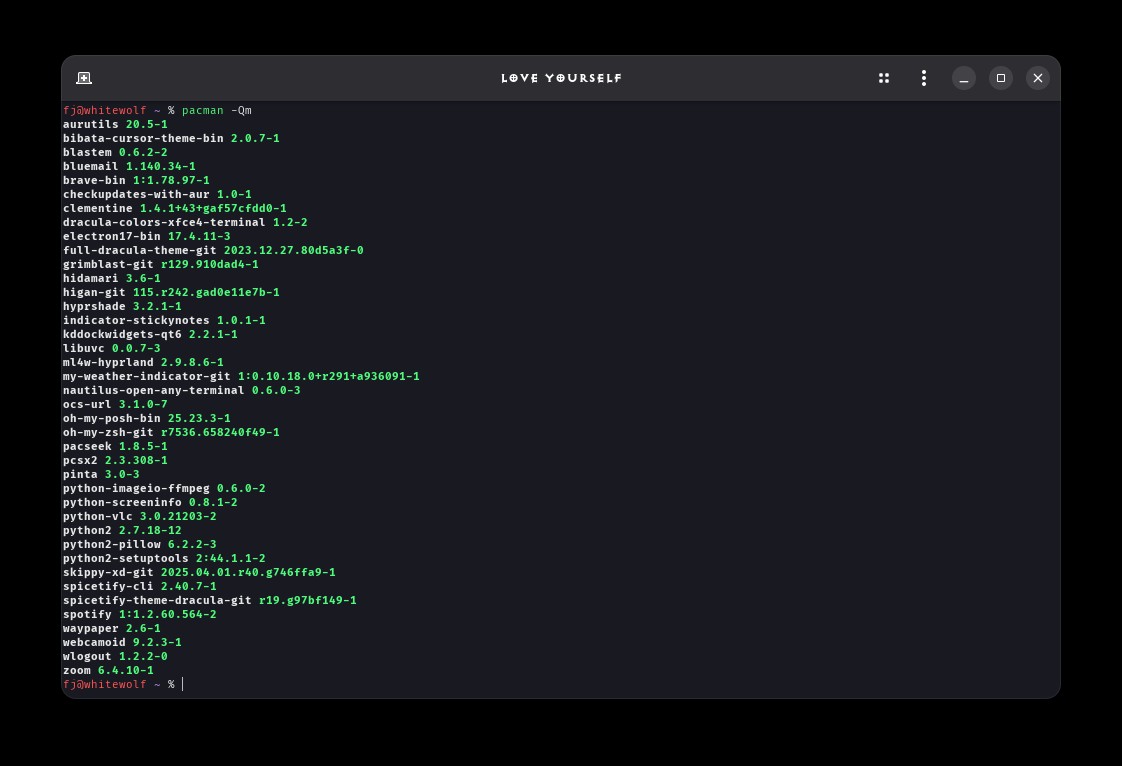Select the skippy-xd-git line

[x=199, y=573]
